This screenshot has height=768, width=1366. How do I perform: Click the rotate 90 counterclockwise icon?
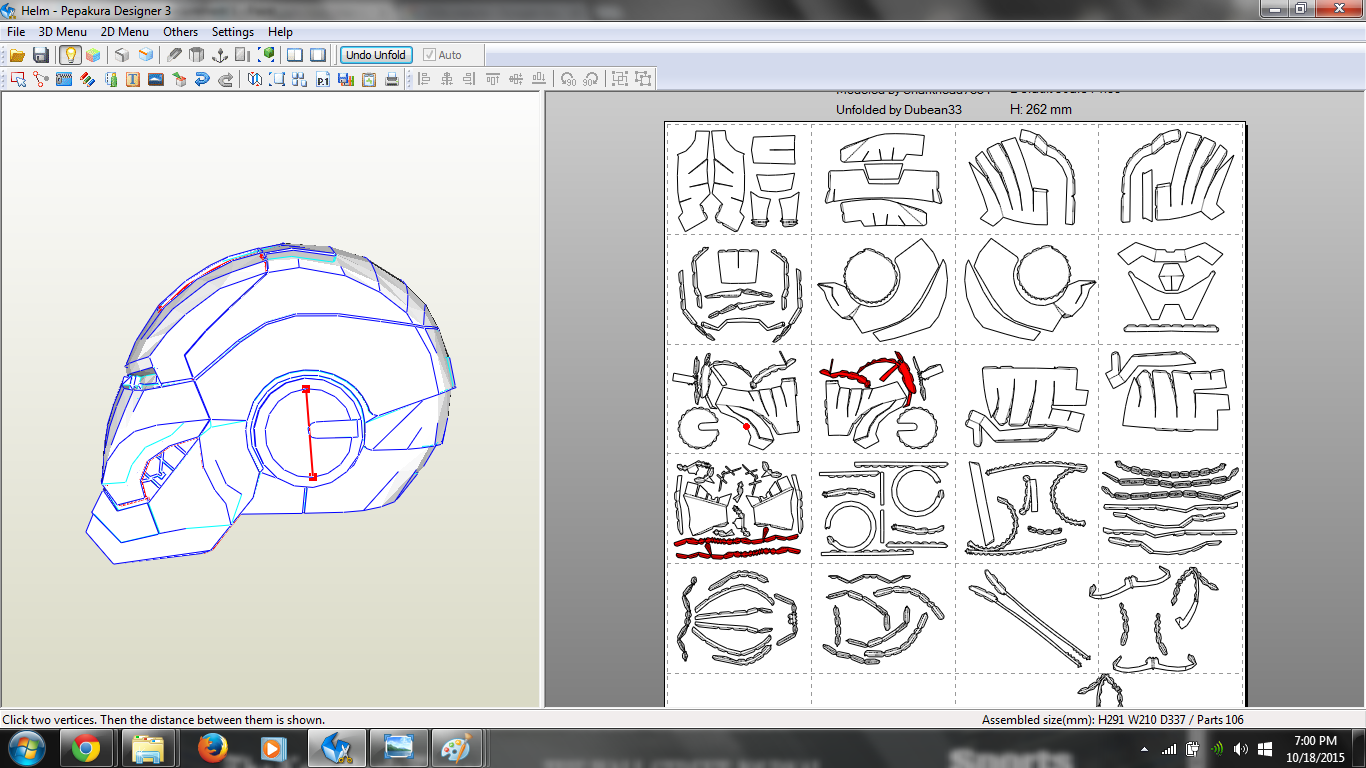(568, 79)
